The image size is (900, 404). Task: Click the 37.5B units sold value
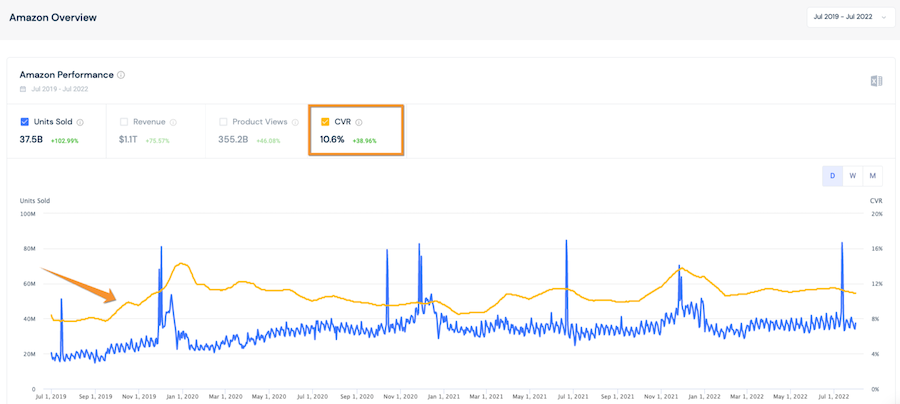31,139
